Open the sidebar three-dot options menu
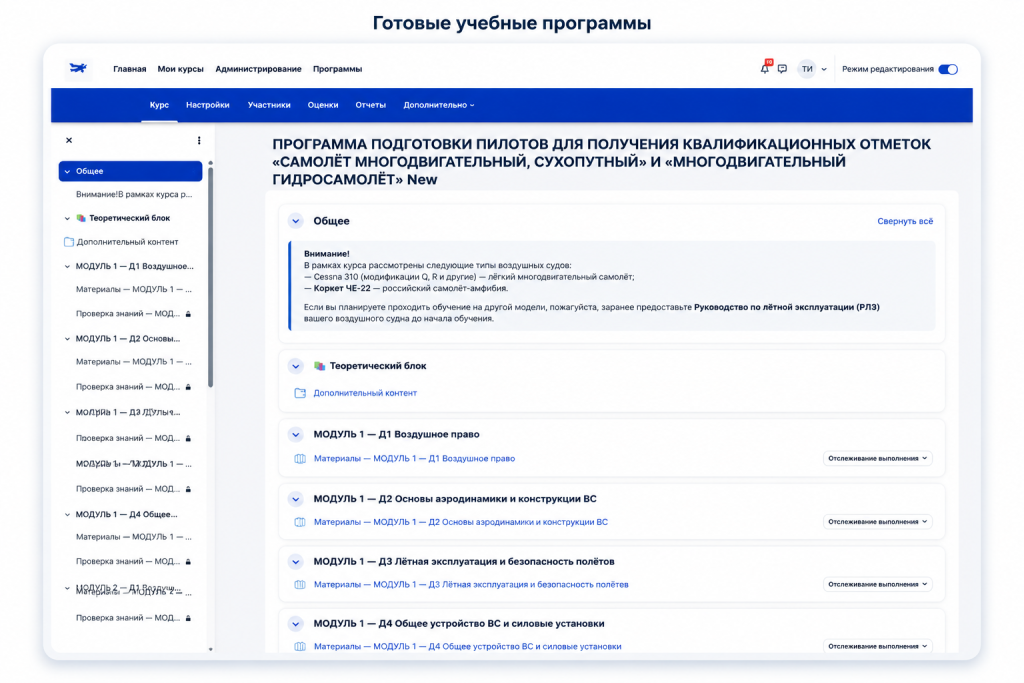 click(199, 140)
